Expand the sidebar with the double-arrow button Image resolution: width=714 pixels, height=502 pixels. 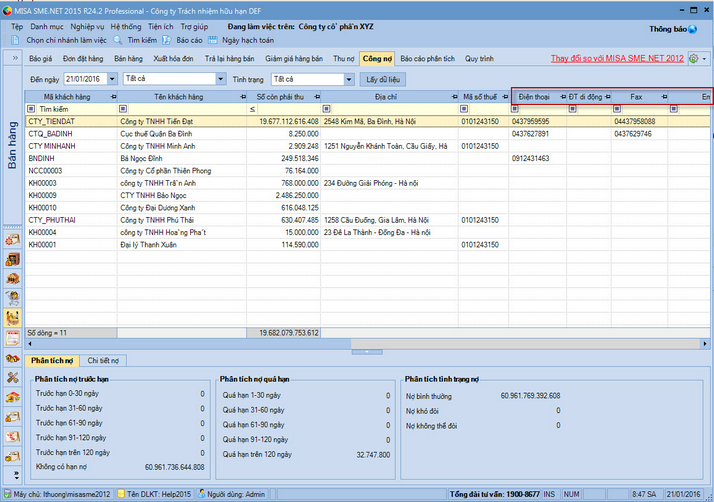tap(15, 58)
